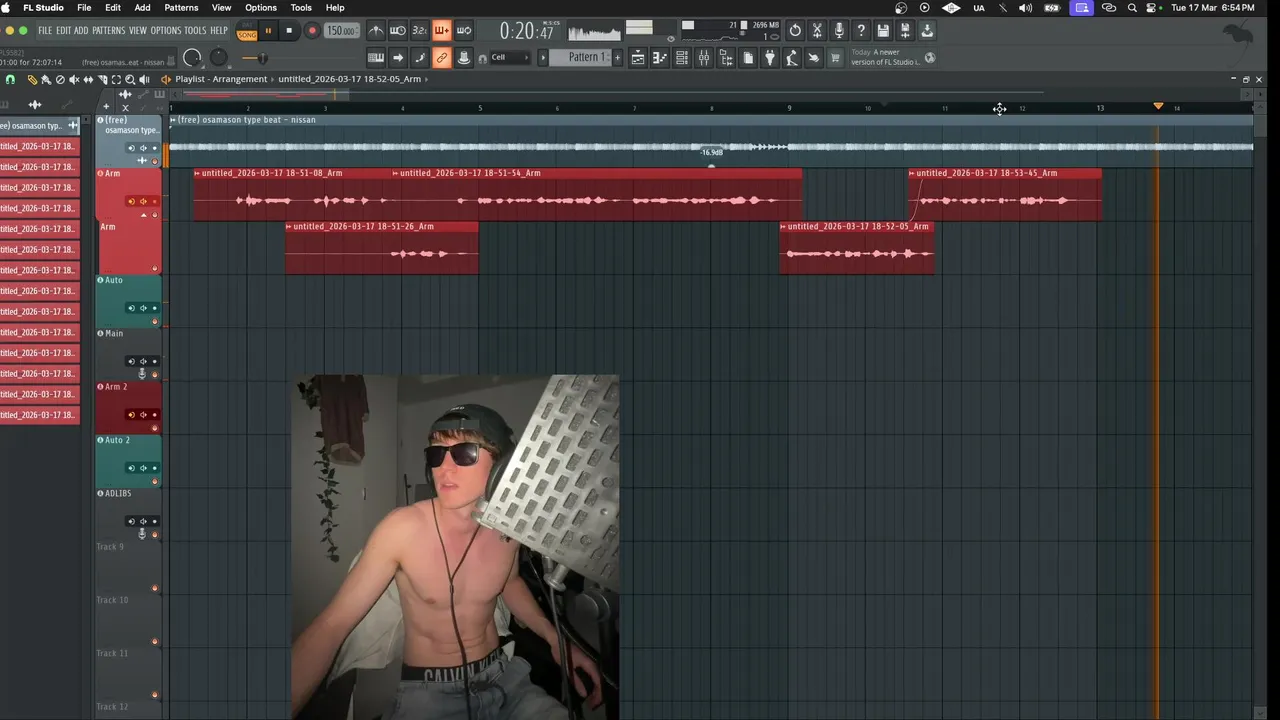Select the playlist draw pencil tool
Screen dimensions: 1280x720
pyautogui.click(x=32, y=79)
